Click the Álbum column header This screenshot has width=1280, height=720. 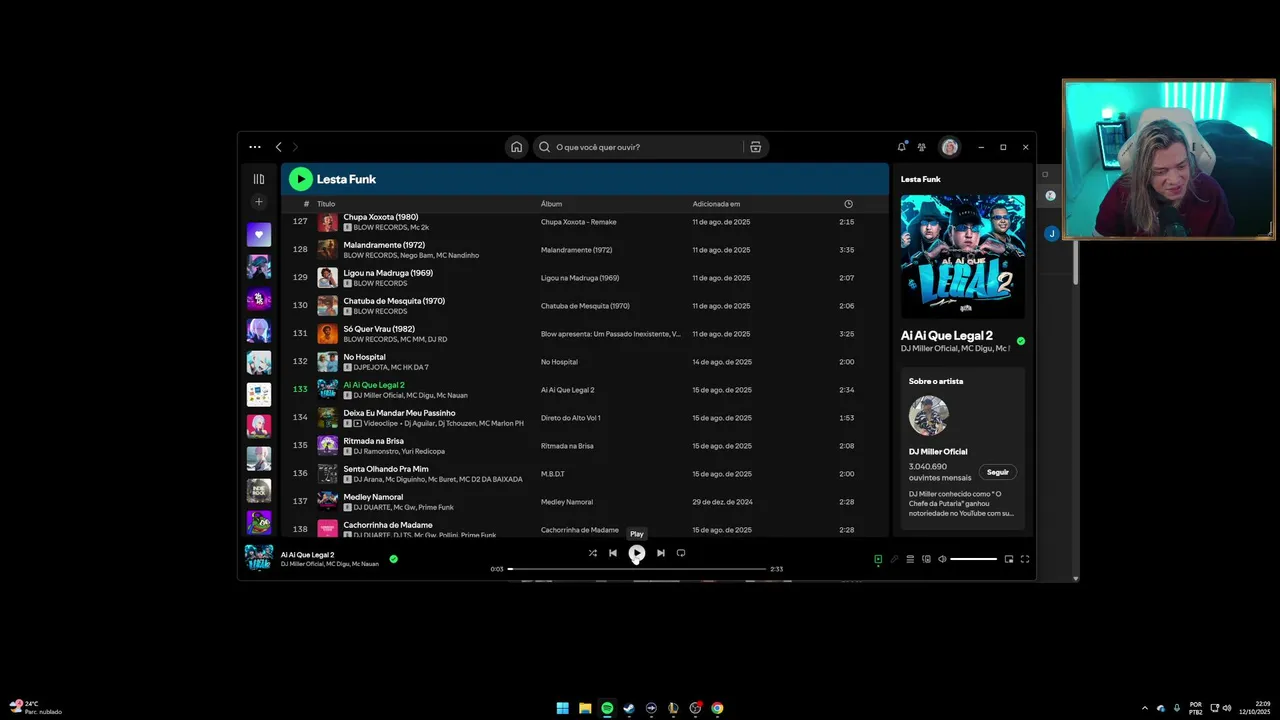click(551, 204)
